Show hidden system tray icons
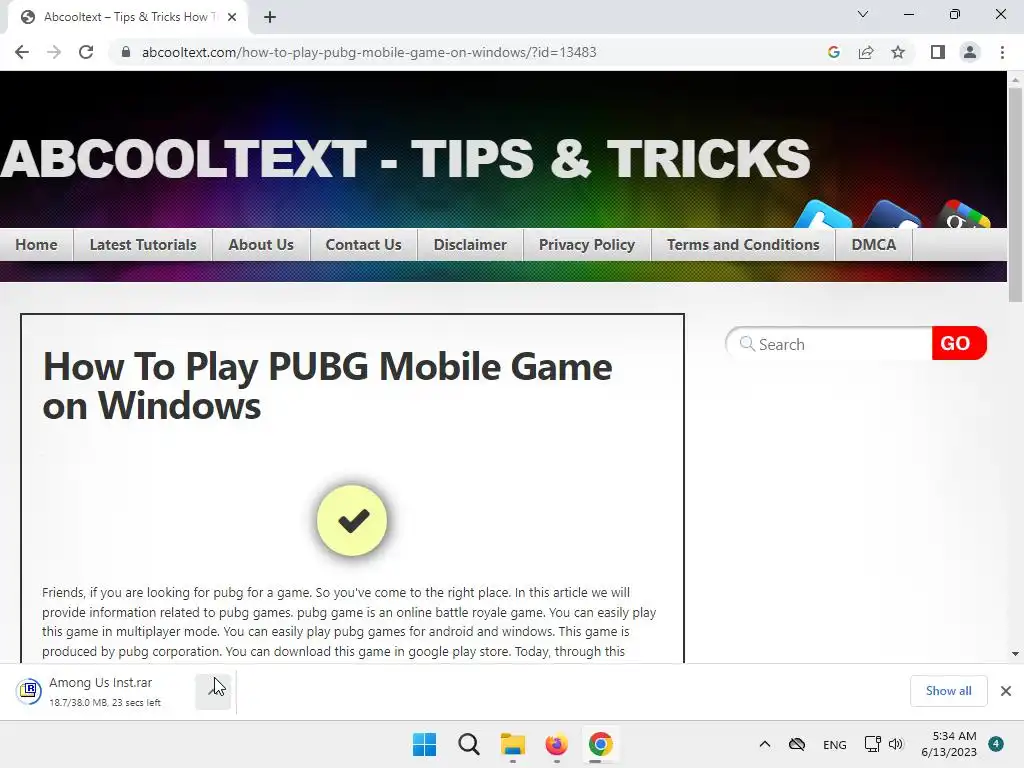1024x768 pixels. pyautogui.click(x=765, y=744)
